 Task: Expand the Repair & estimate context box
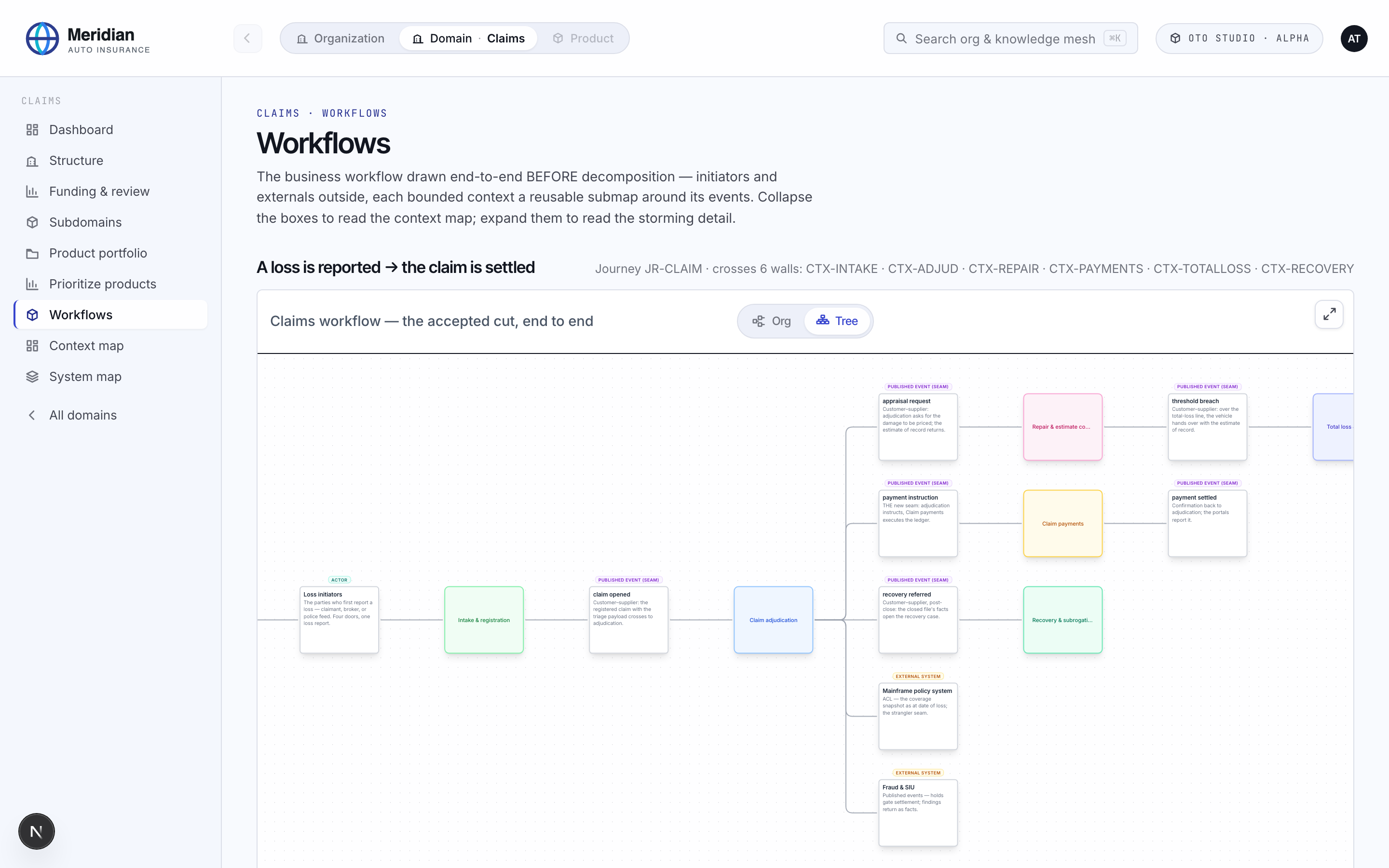tap(1062, 427)
